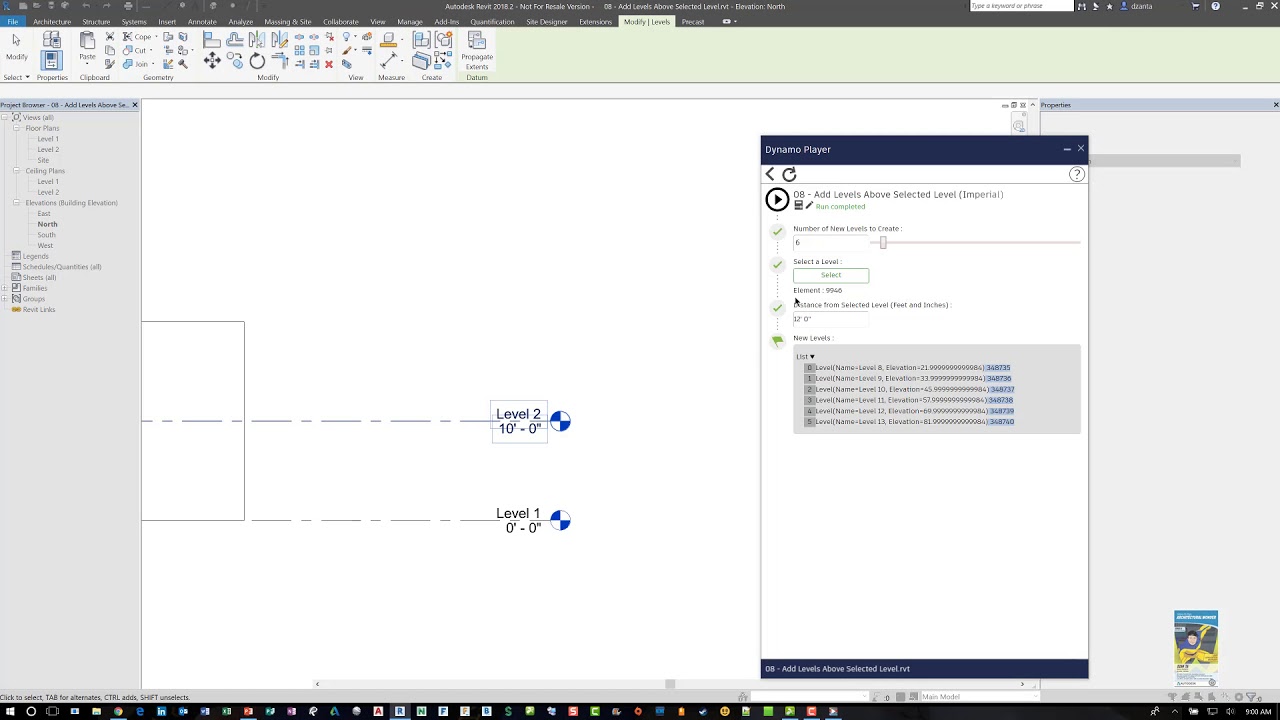Open the South elevation in Project Browser
This screenshot has width=1280, height=720.
[46, 235]
